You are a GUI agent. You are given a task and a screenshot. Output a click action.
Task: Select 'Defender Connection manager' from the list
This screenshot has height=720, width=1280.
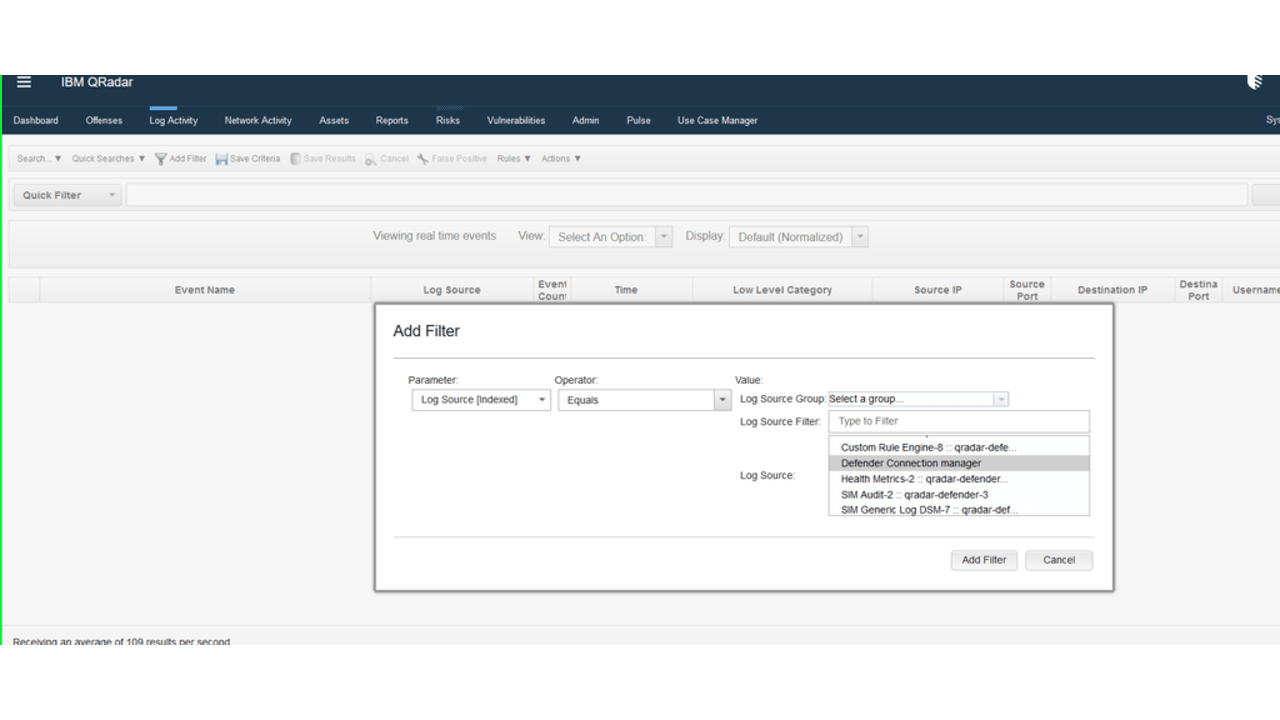pyautogui.click(x=910, y=462)
